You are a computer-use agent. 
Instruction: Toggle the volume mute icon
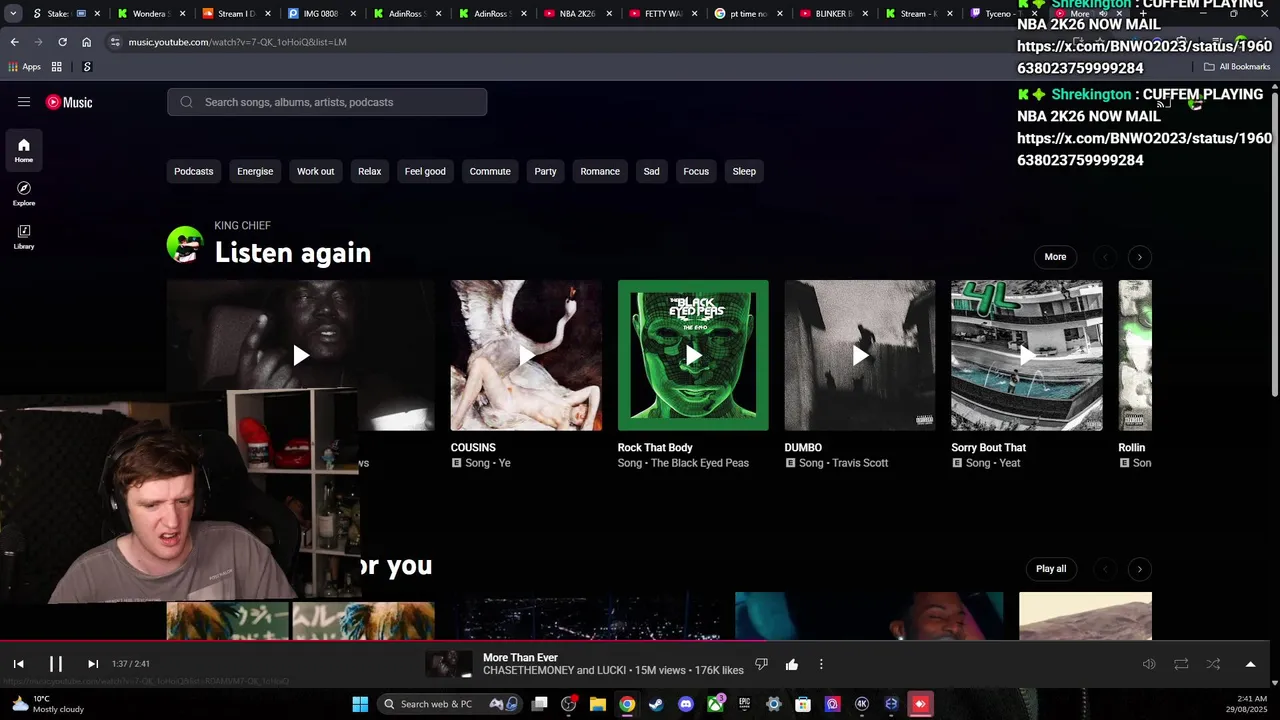[1149, 664]
